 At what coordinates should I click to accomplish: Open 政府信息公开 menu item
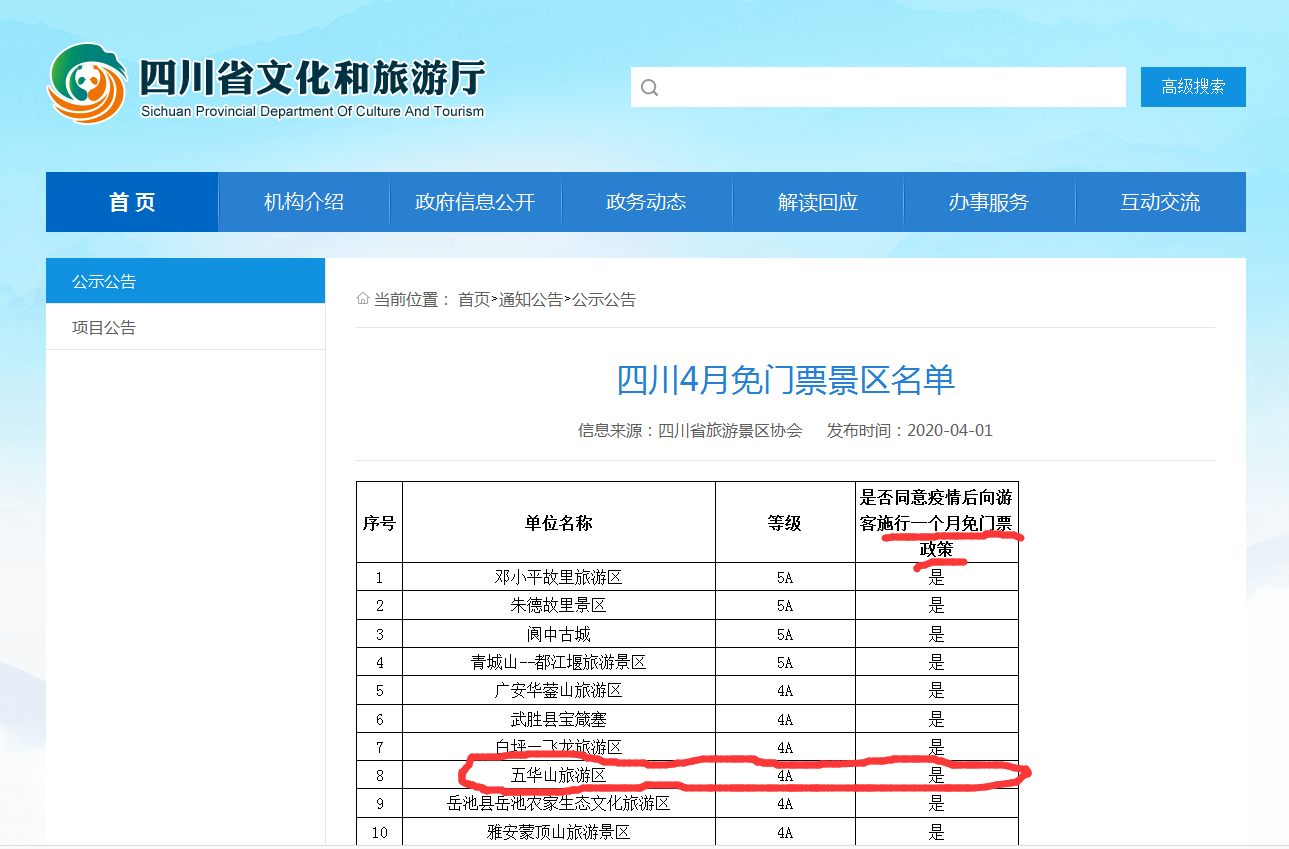pyautogui.click(x=475, y=202)
